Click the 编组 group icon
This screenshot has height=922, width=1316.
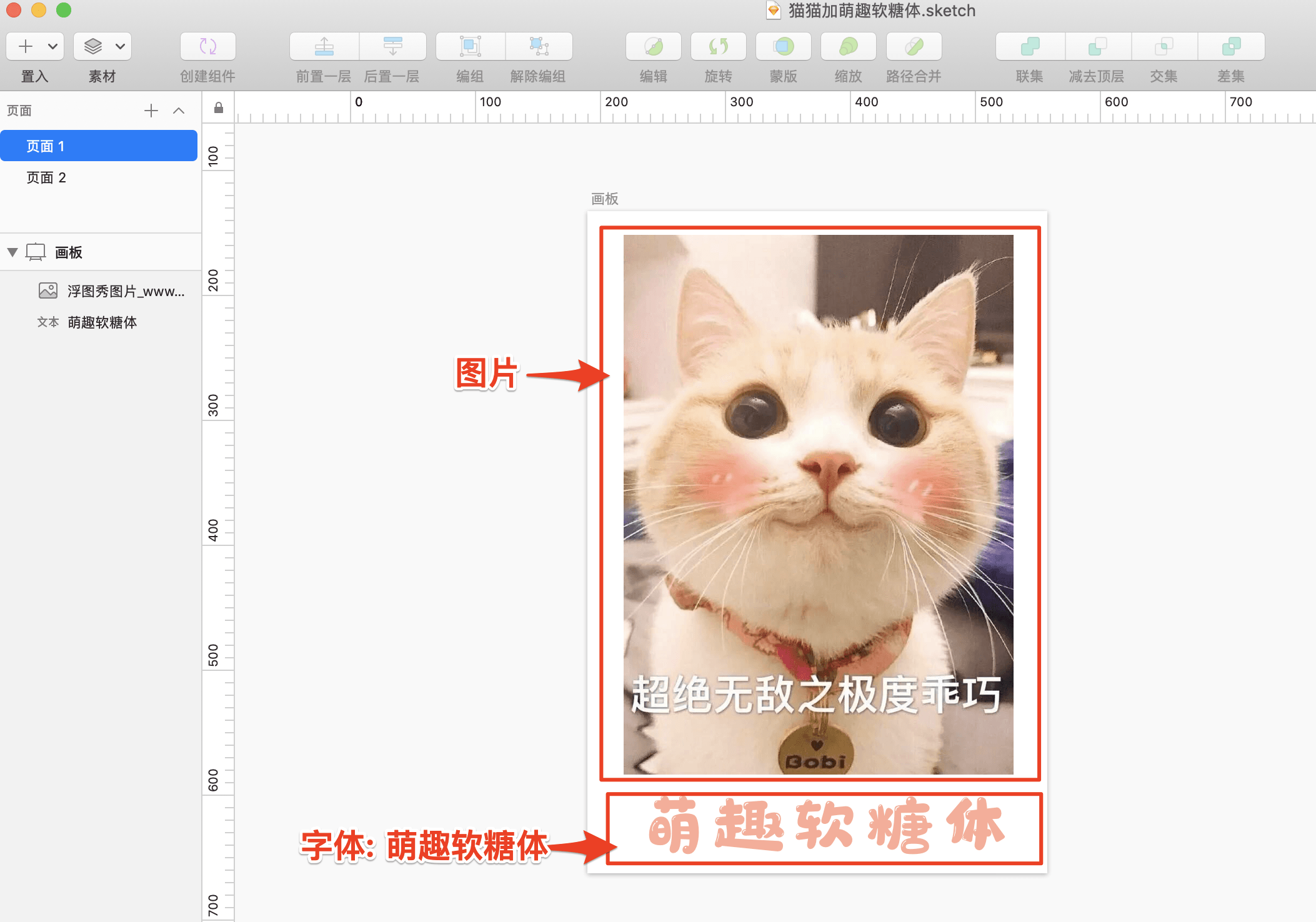[470, 46]
